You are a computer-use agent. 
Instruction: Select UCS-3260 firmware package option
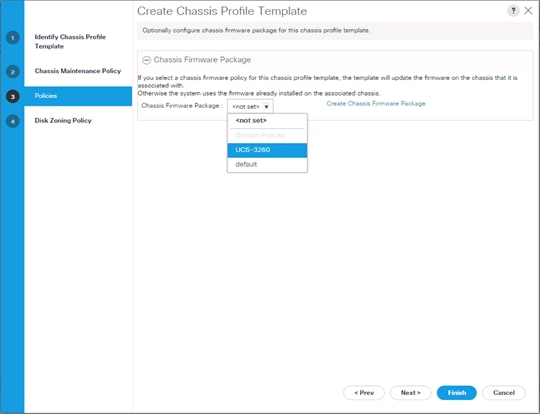click(x=267, y=150)
